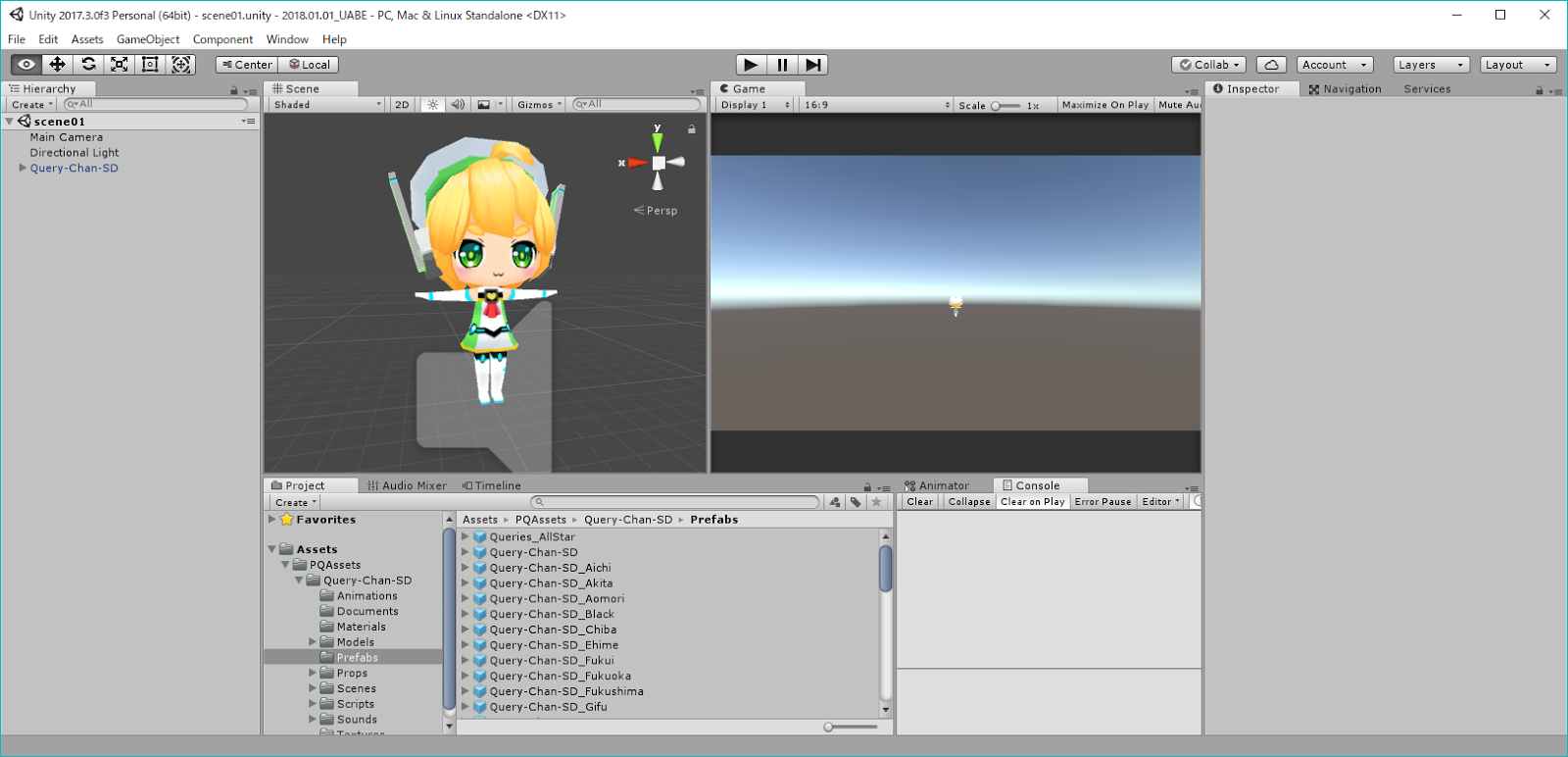Screen dimensions: 1568x757
Task: Open the Window menu
Action: click(287, 39)
